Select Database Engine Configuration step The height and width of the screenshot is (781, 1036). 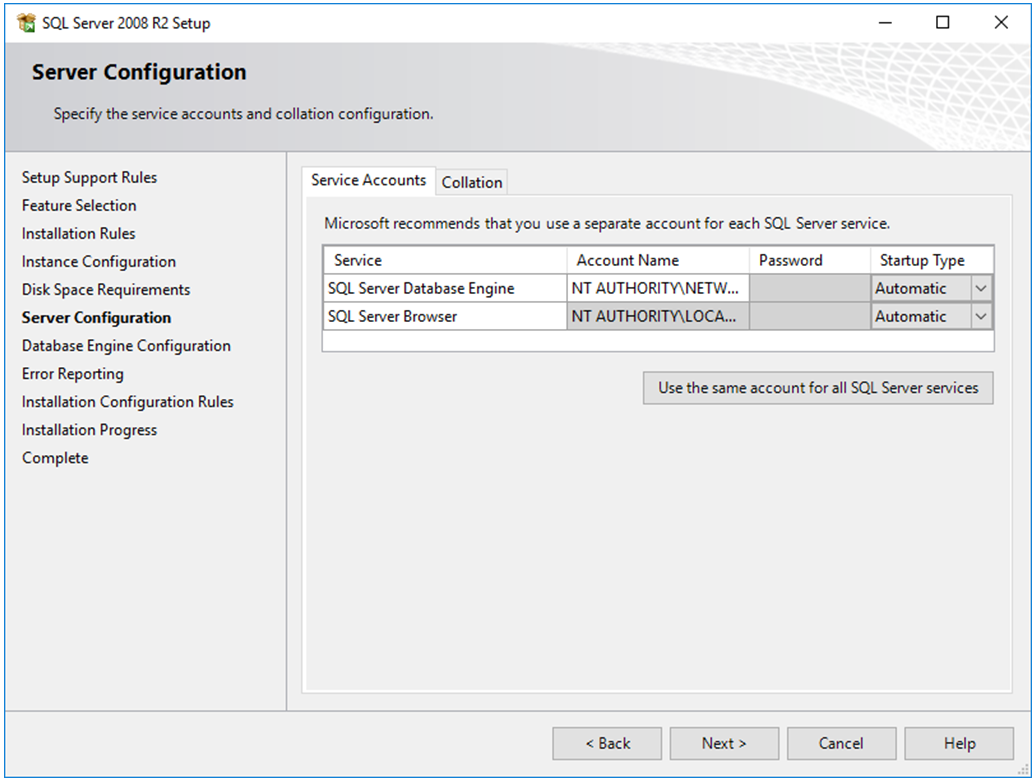point(126,346)
